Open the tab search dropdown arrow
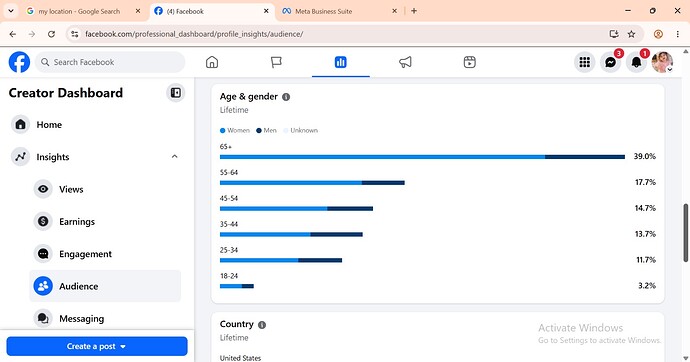This screenshot has width=690, height=362. point(11,11)
